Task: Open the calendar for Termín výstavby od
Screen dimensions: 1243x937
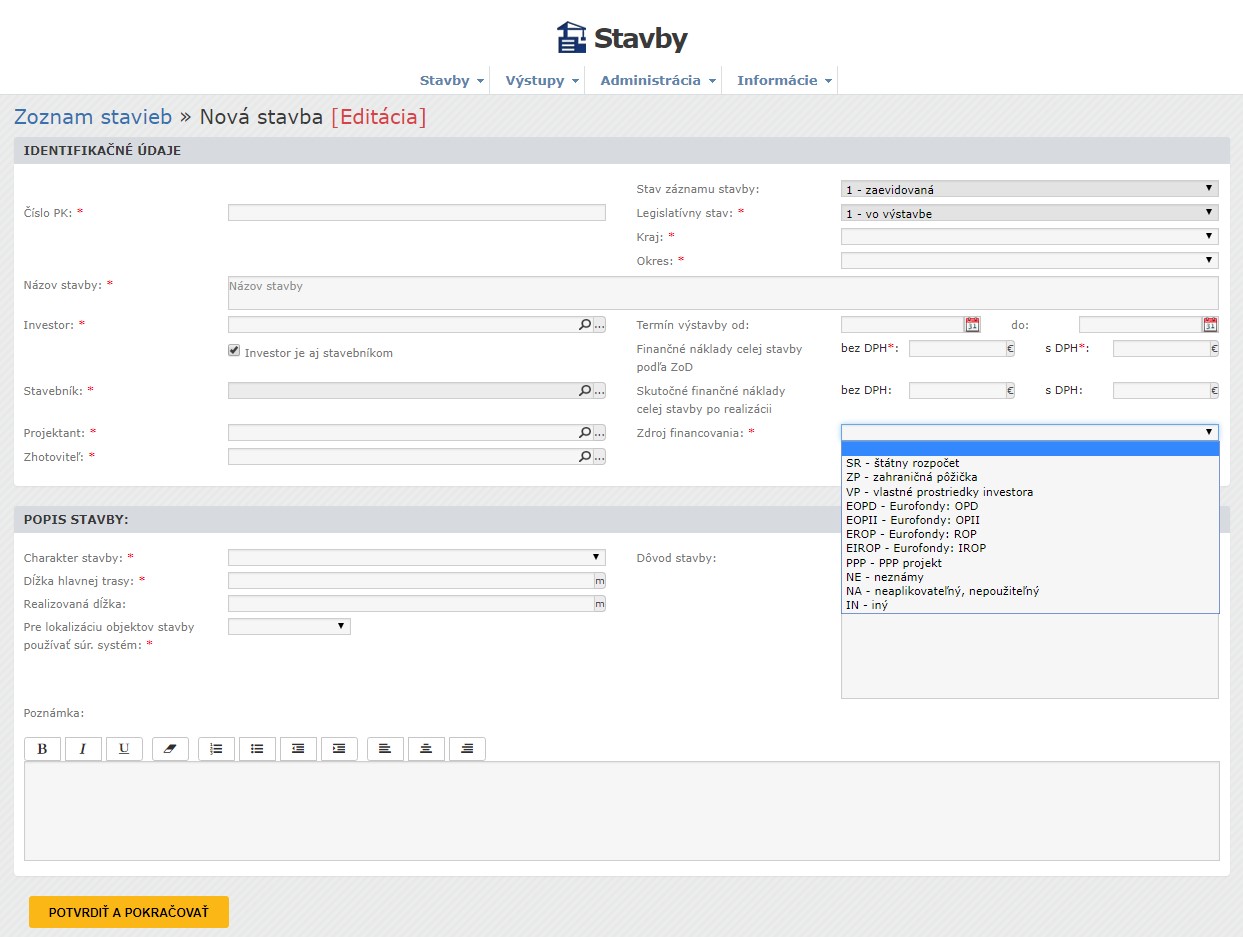Action: coord(972,325)
